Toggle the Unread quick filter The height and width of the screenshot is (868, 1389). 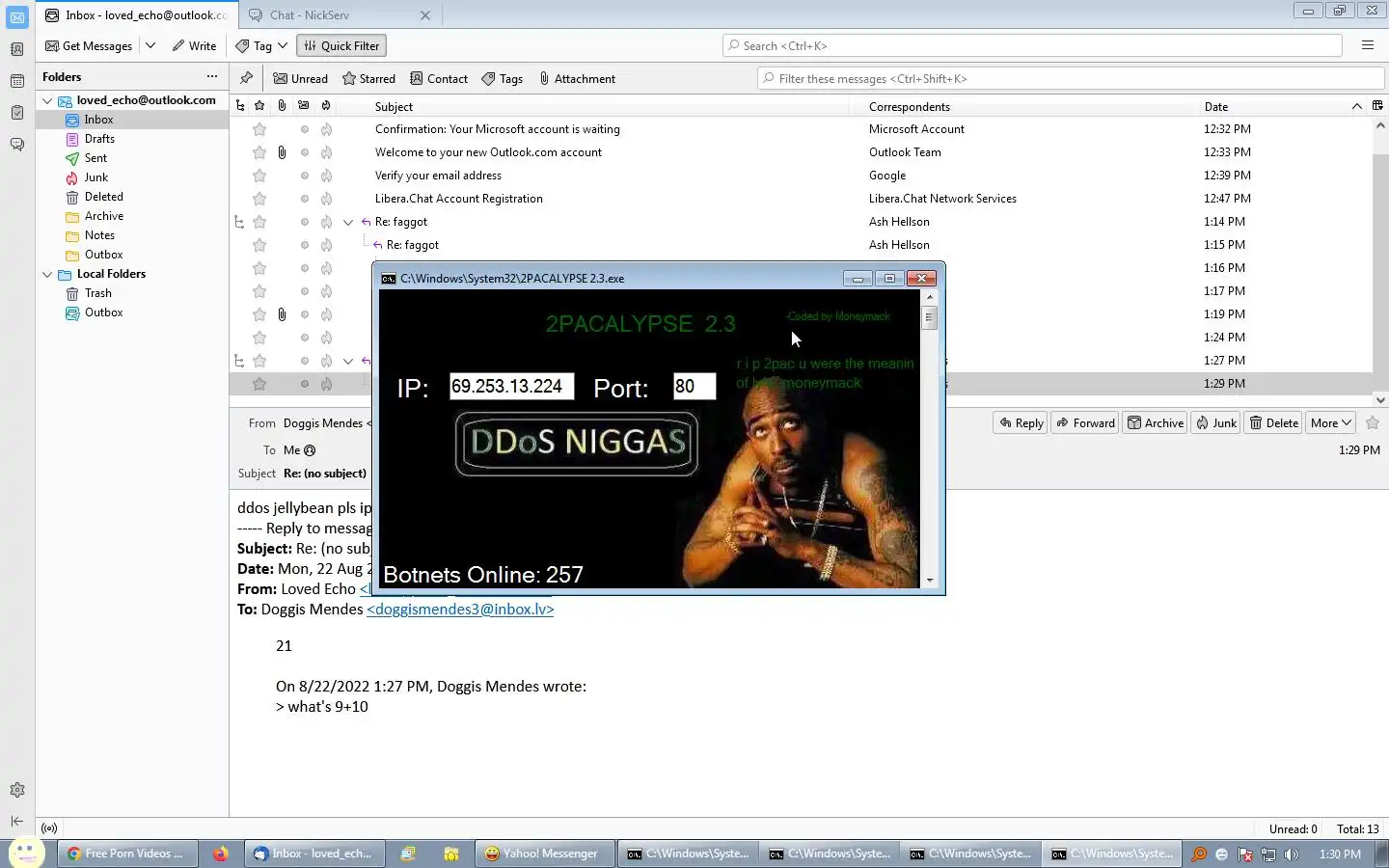click(x=301, y=79)
